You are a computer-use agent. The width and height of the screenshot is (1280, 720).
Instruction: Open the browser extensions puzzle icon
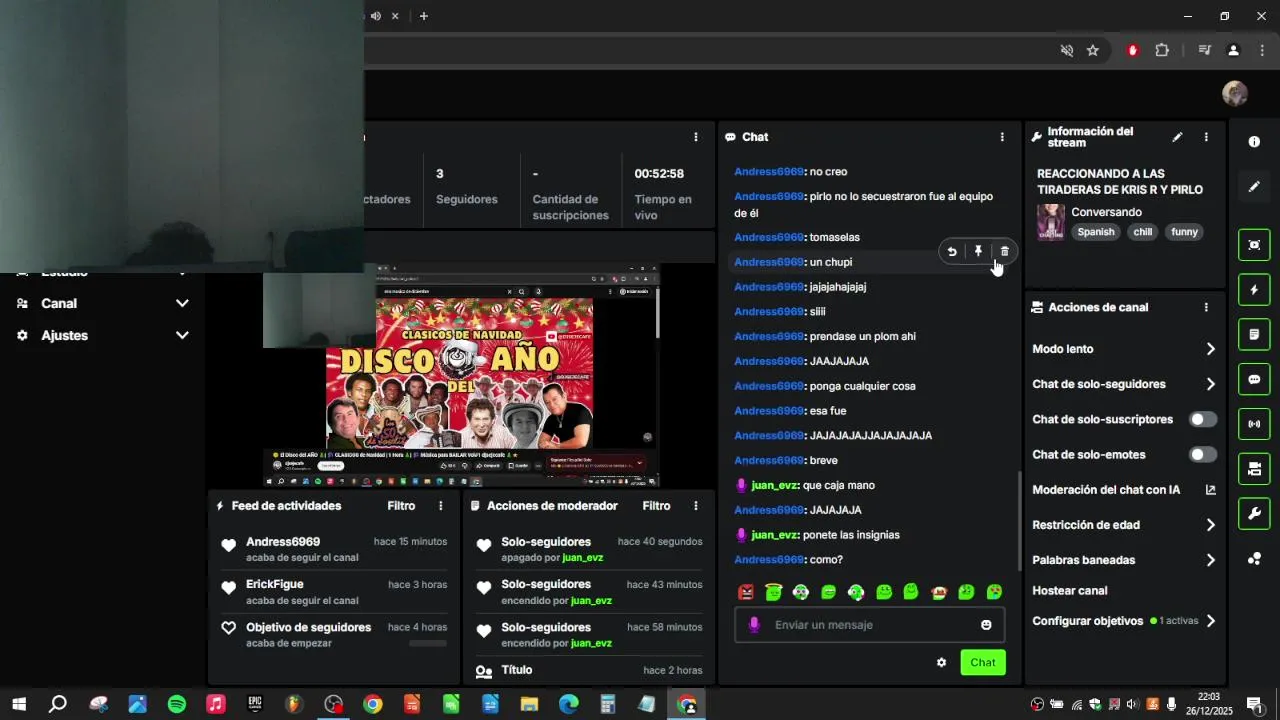[x=1161, y=50]
